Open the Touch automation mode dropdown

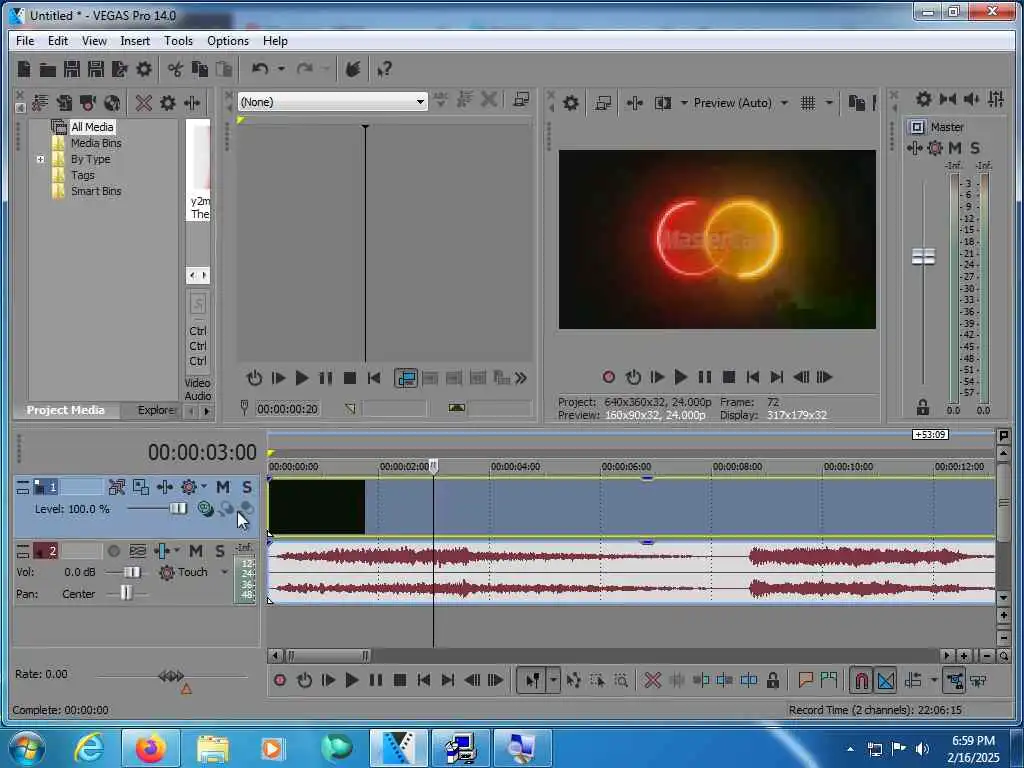point(224,572)
